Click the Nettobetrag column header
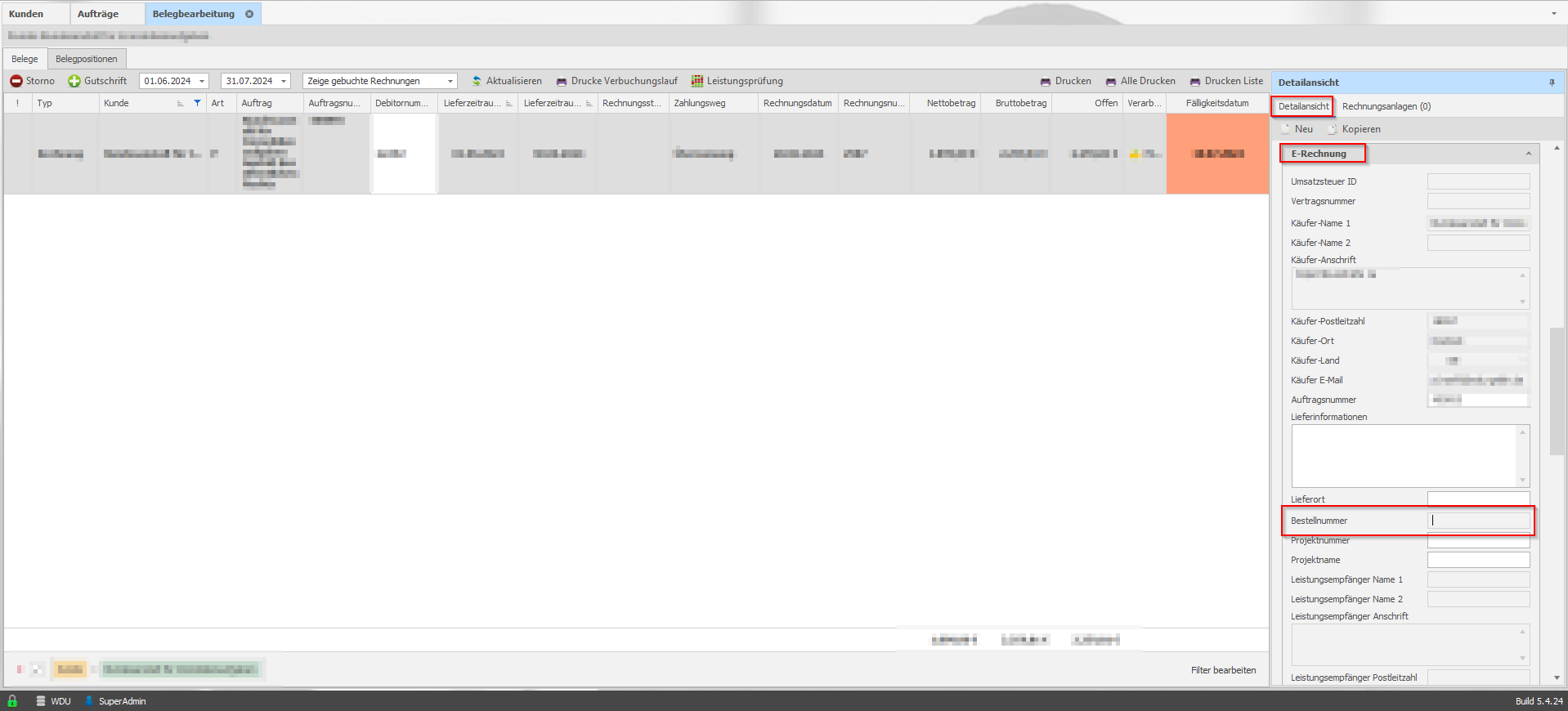 coord(946,103)
